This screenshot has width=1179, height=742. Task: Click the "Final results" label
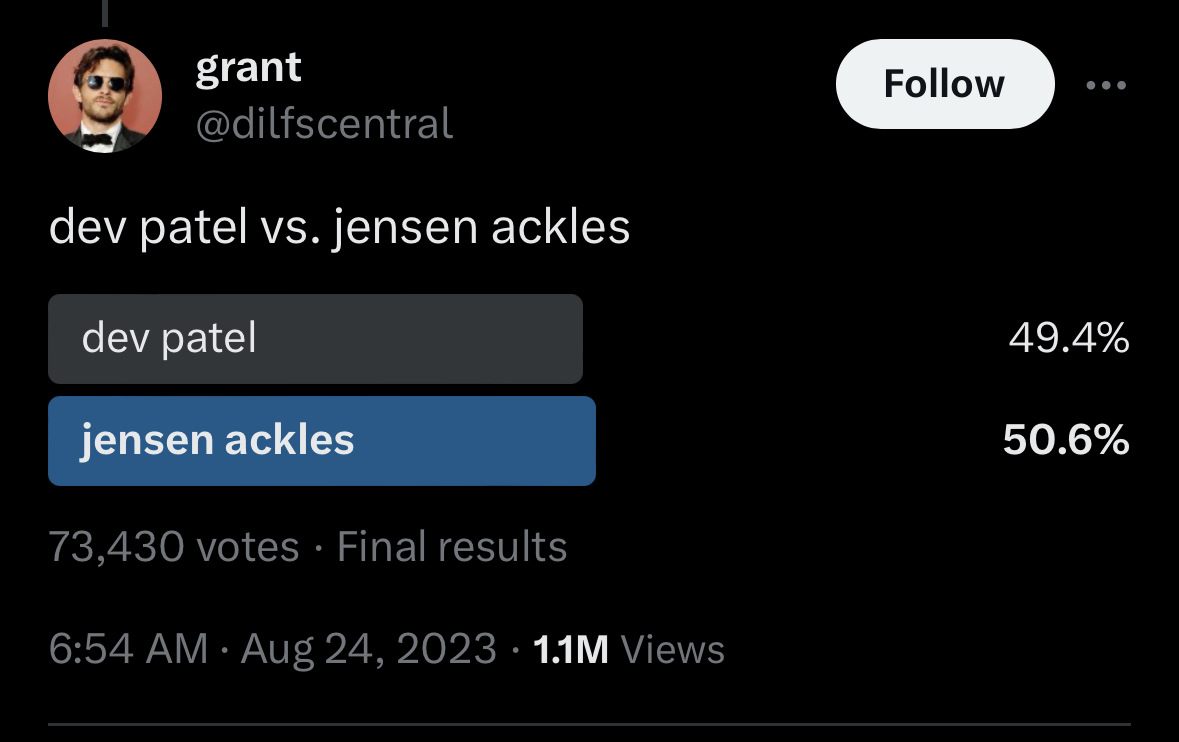click(x=452, y=547)
